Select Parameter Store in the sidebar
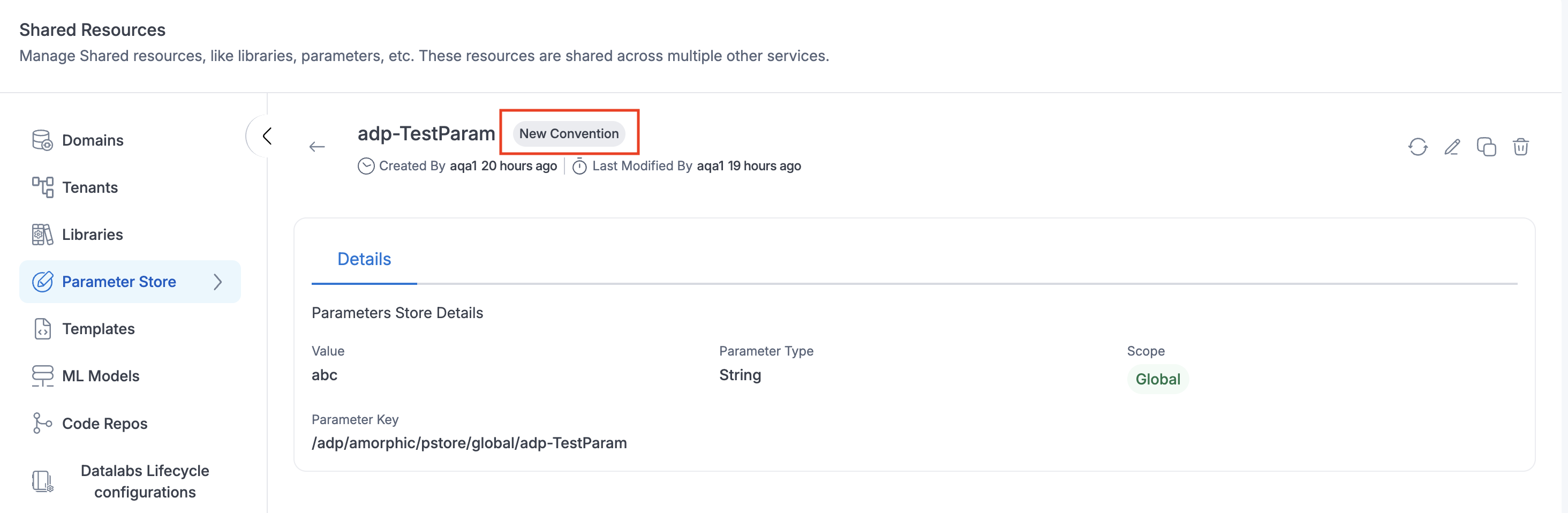The width and height of the screenshot is (1568, 513). 119,282
